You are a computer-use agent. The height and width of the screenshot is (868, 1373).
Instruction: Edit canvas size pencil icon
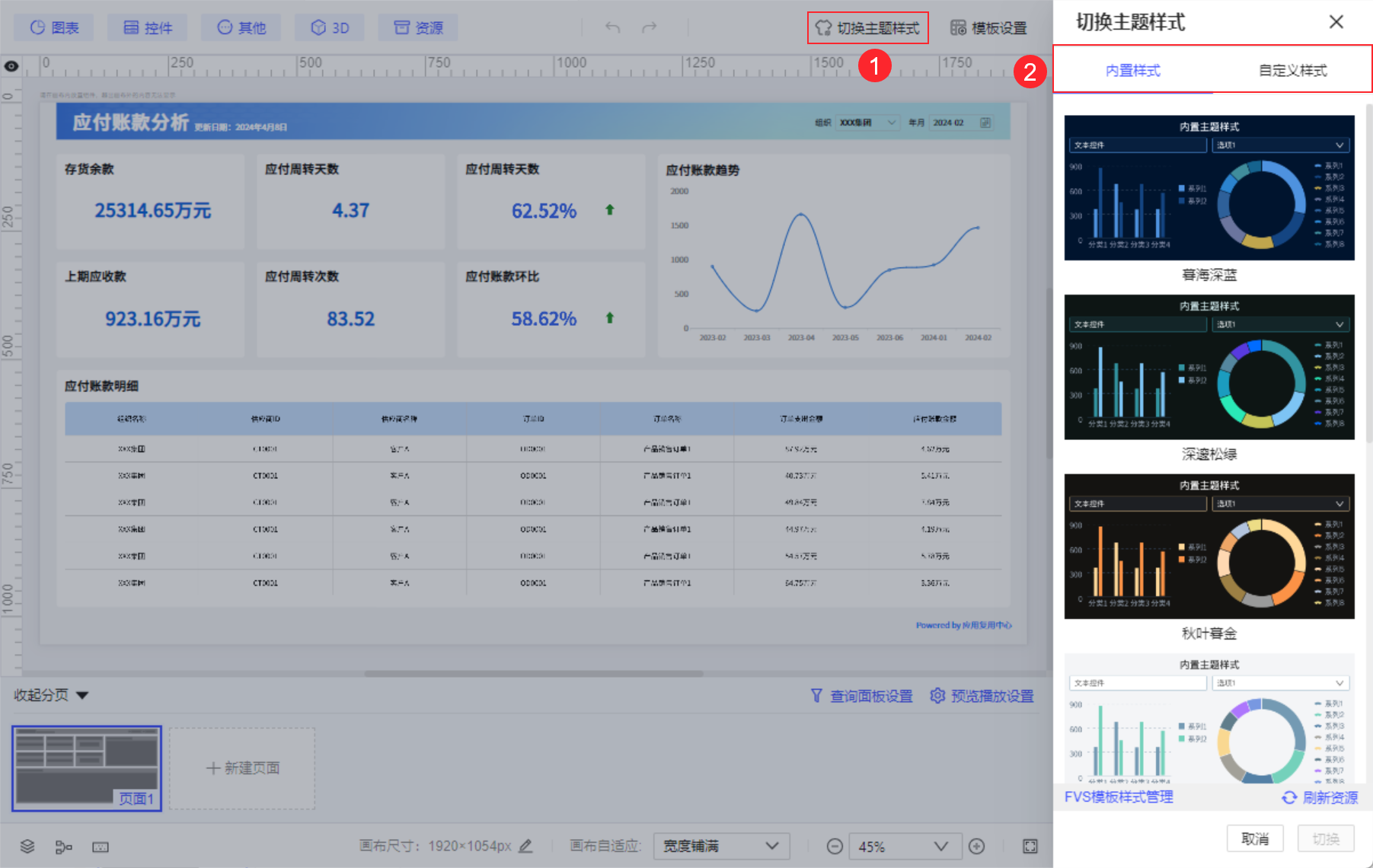525,846
